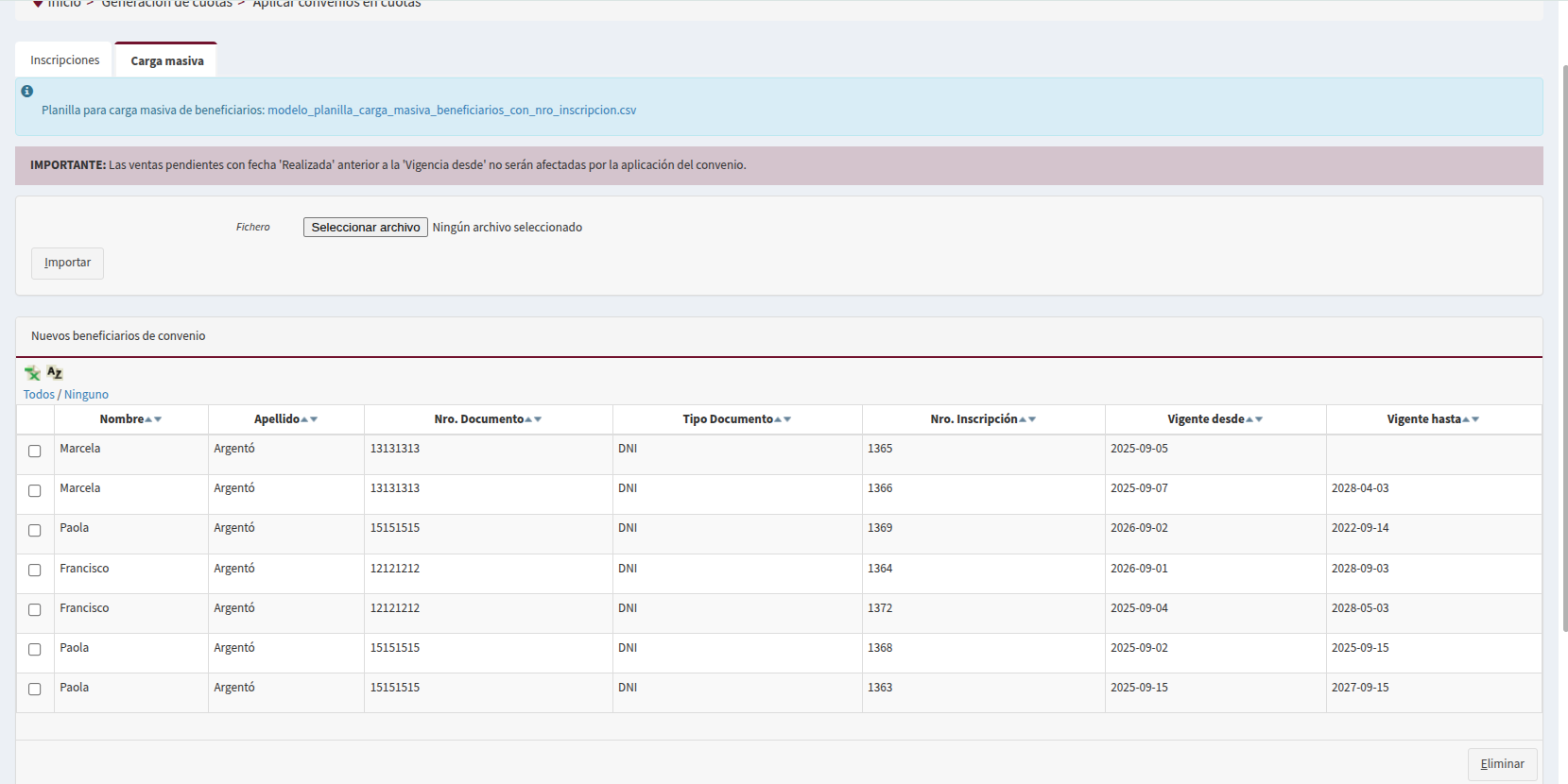Check the row with inscripción 1365

[x=35, y=452]
